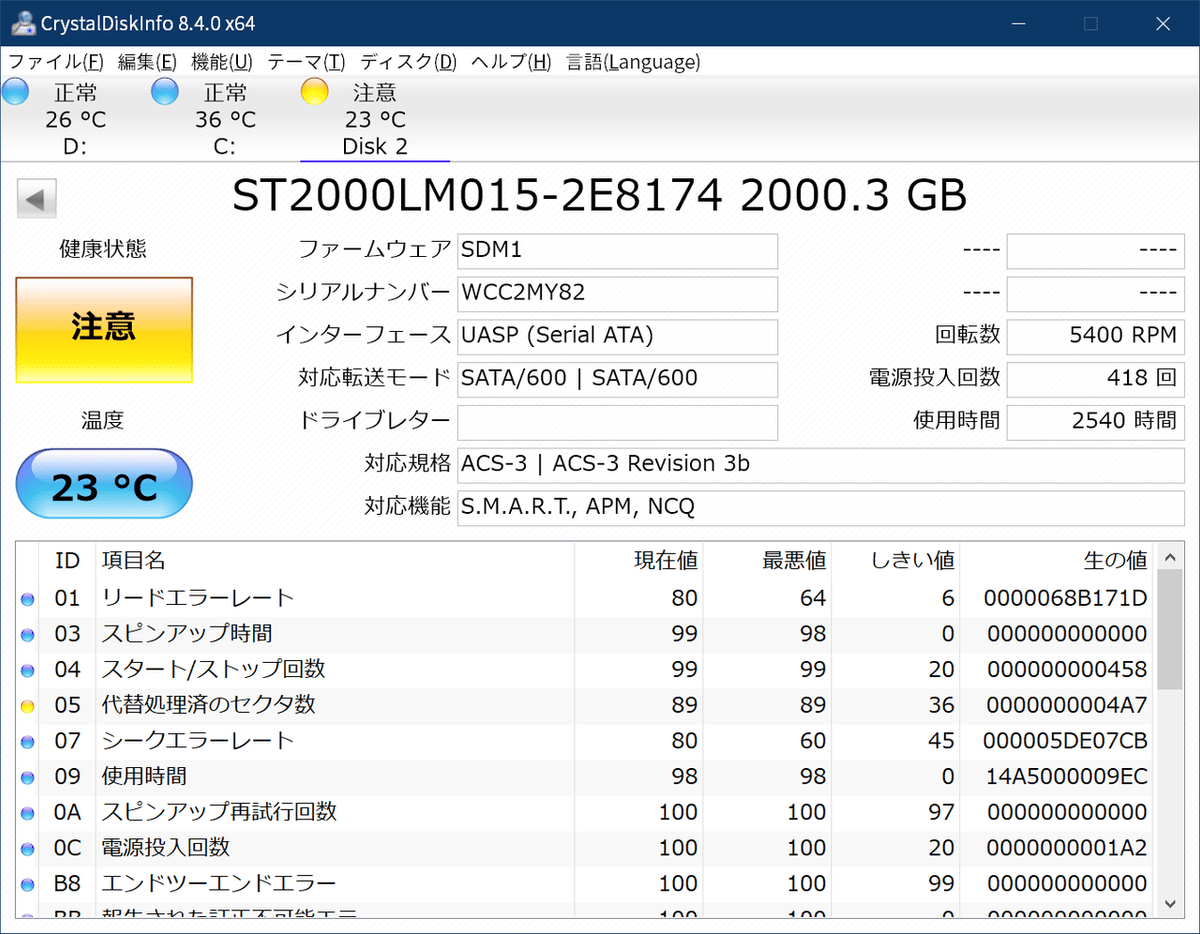Click status dot for ID 07 シークエラーレート
The image size is (1200, 934).
[27, 742]
